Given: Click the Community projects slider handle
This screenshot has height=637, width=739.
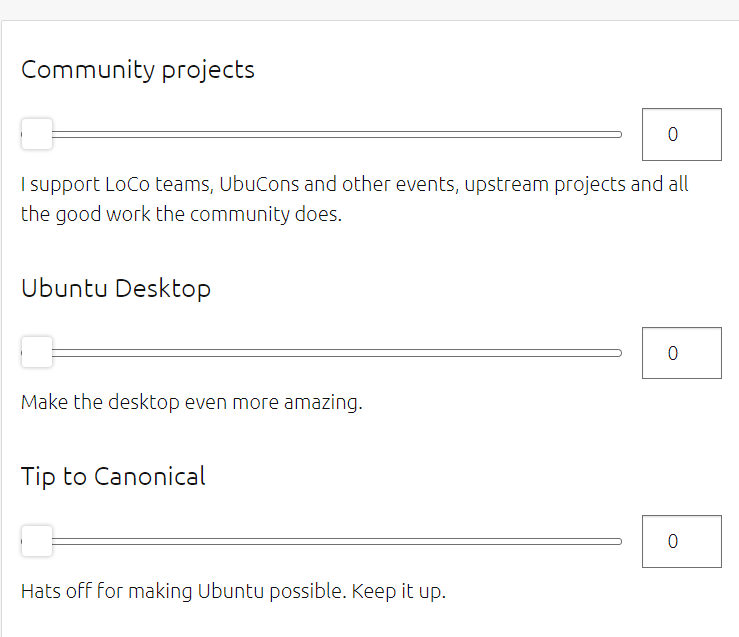Looking at the screenshot, I should [37, 134].
